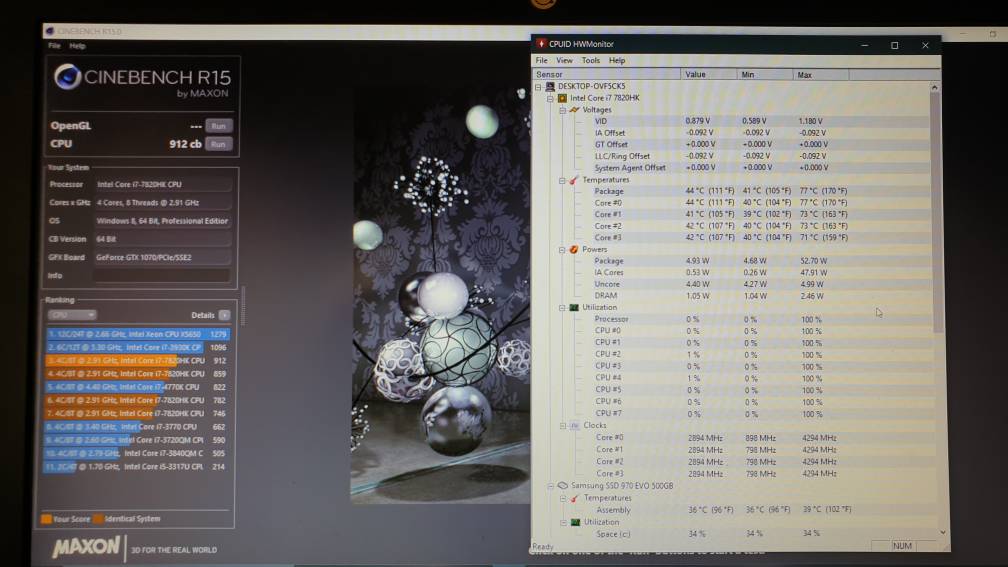This screenshot has height=567, width=1008.
Task: Open the Cinebench Help menu
Action: click(77, 46)
